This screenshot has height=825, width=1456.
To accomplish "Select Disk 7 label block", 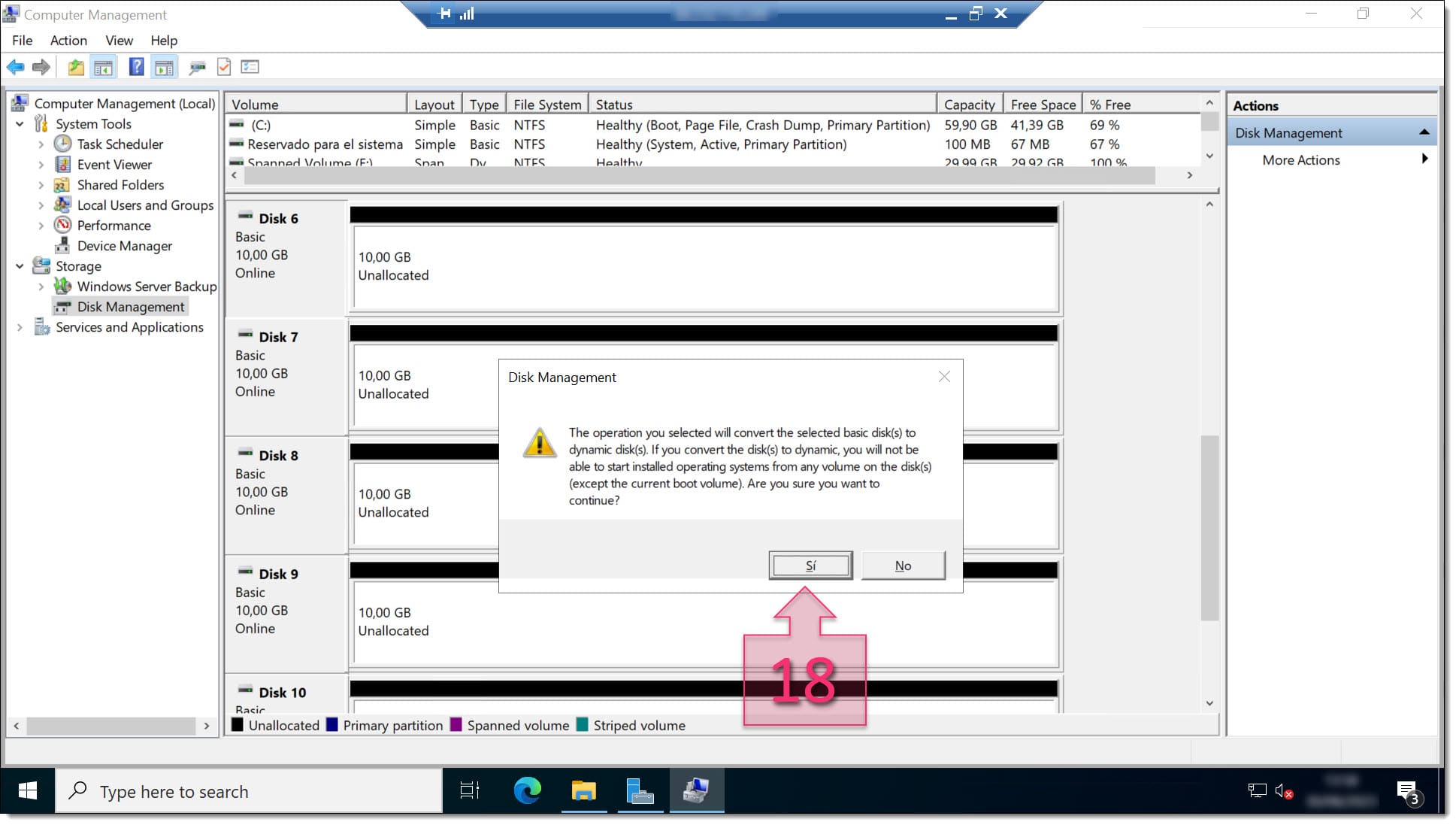I will (x=286, y=377).
